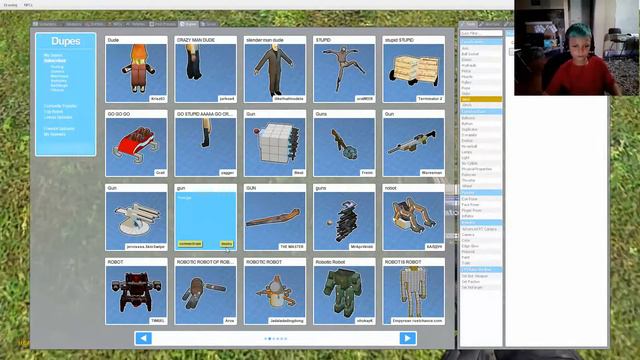
Task: Go to next dupes page arrow
Action: click(407, 338)
